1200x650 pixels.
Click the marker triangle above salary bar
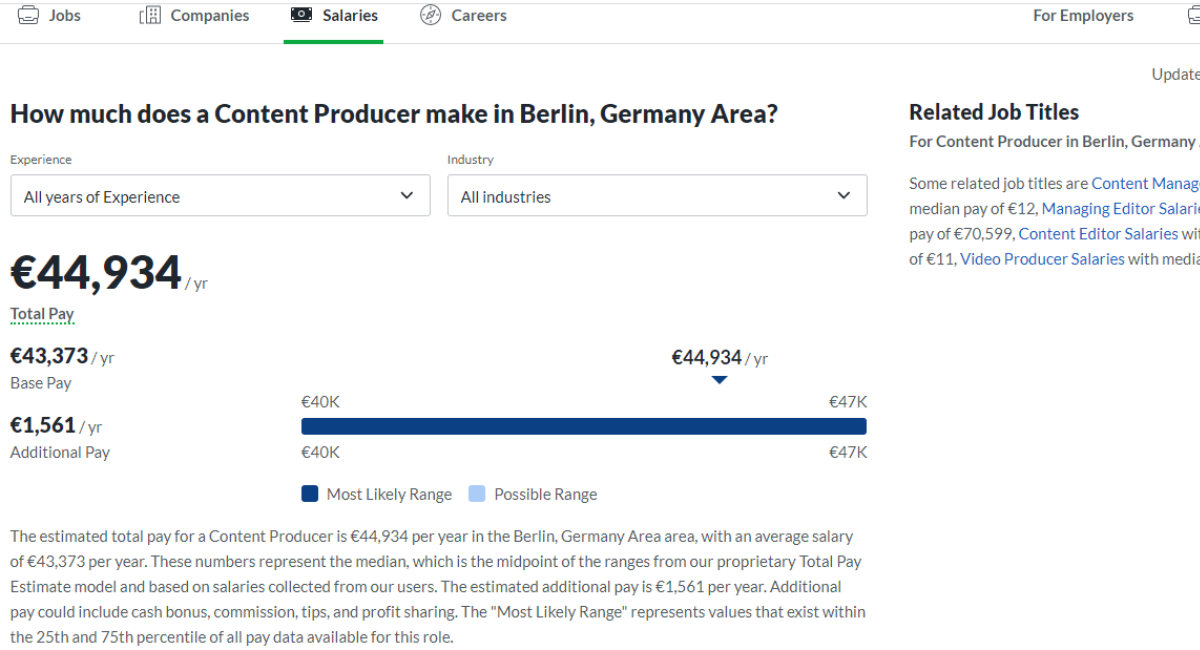click(719, 380)
